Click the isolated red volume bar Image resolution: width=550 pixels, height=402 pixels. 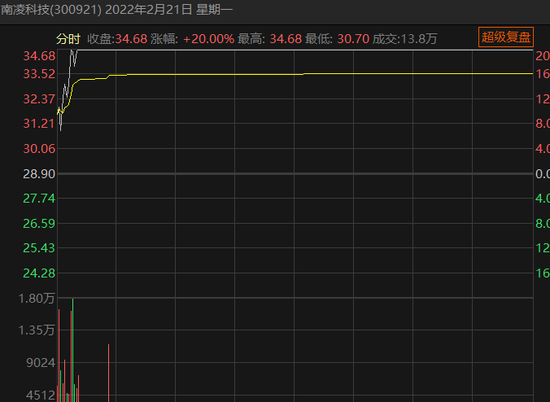pos(109,373)
